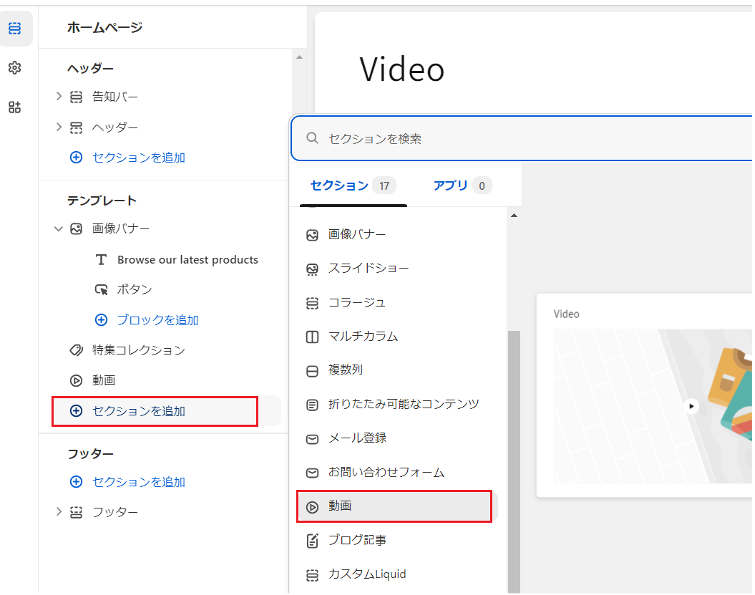Click plus icon of footer セクションを追加
755x595 pixels.
coord(76,482)
